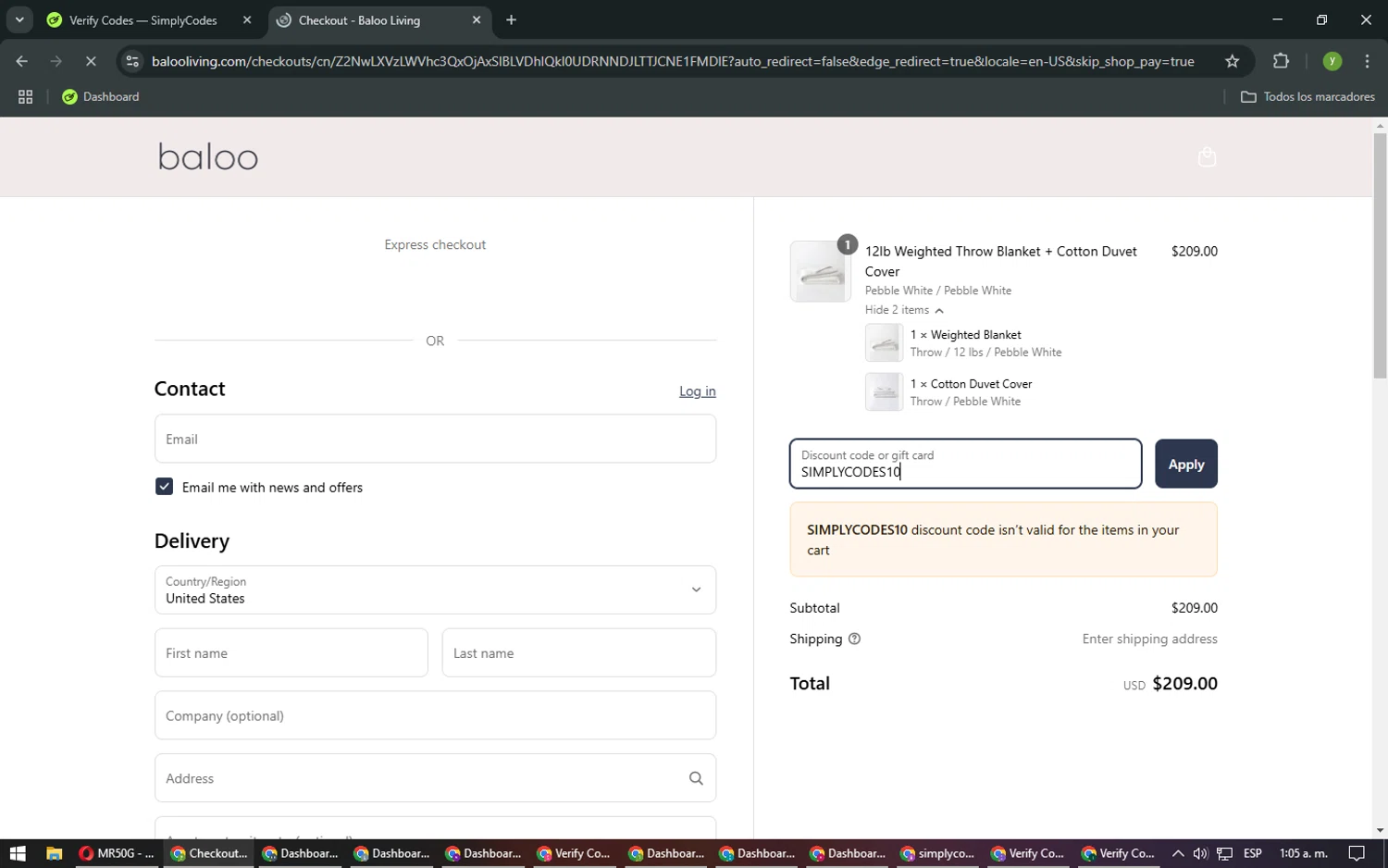1388x868 pixels.
Task: Click the 12lb Weighted Throw Blanket product thumbnail
Action: coord(821,271)
